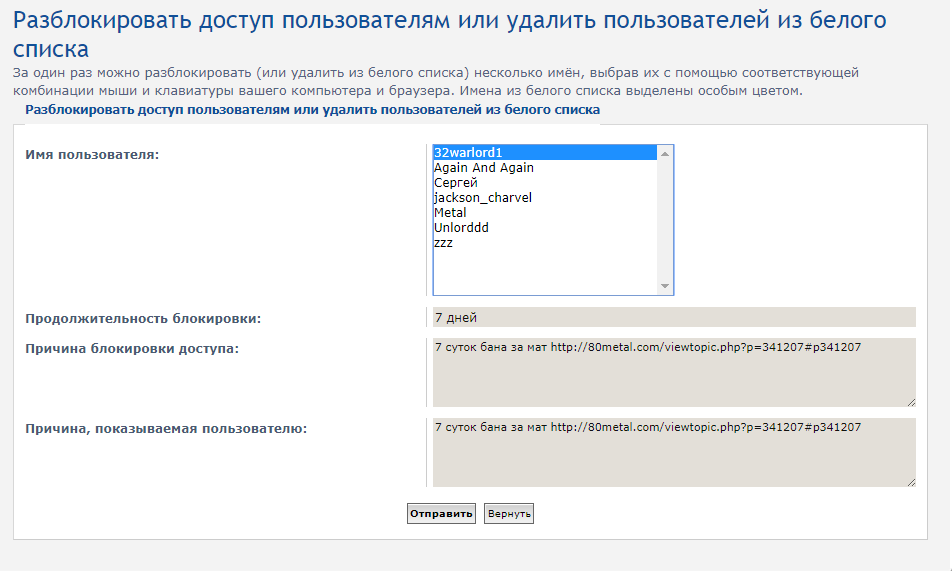Click the Имя пользователя label
The image size is (952, 571).
pyautogui.click(x=92, y=155)
